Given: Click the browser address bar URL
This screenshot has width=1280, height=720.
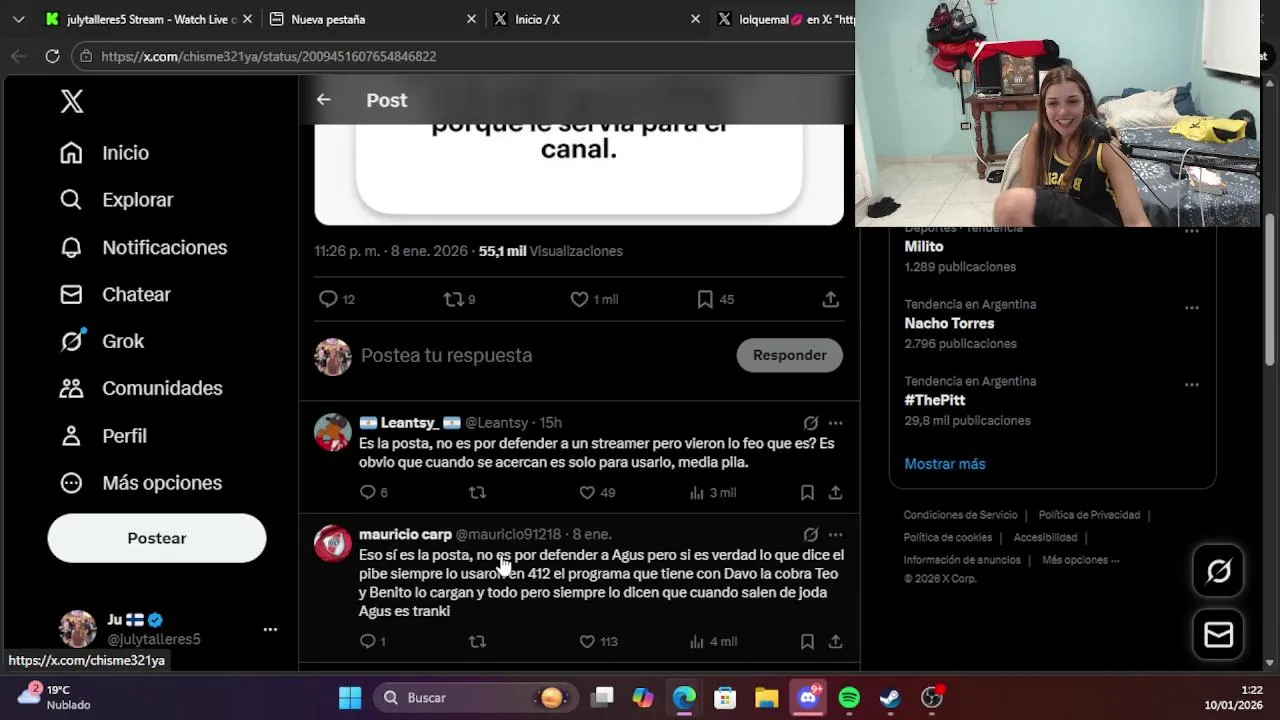Looking at the screenshot, I should pyautogui.click(x=269, y=57).
